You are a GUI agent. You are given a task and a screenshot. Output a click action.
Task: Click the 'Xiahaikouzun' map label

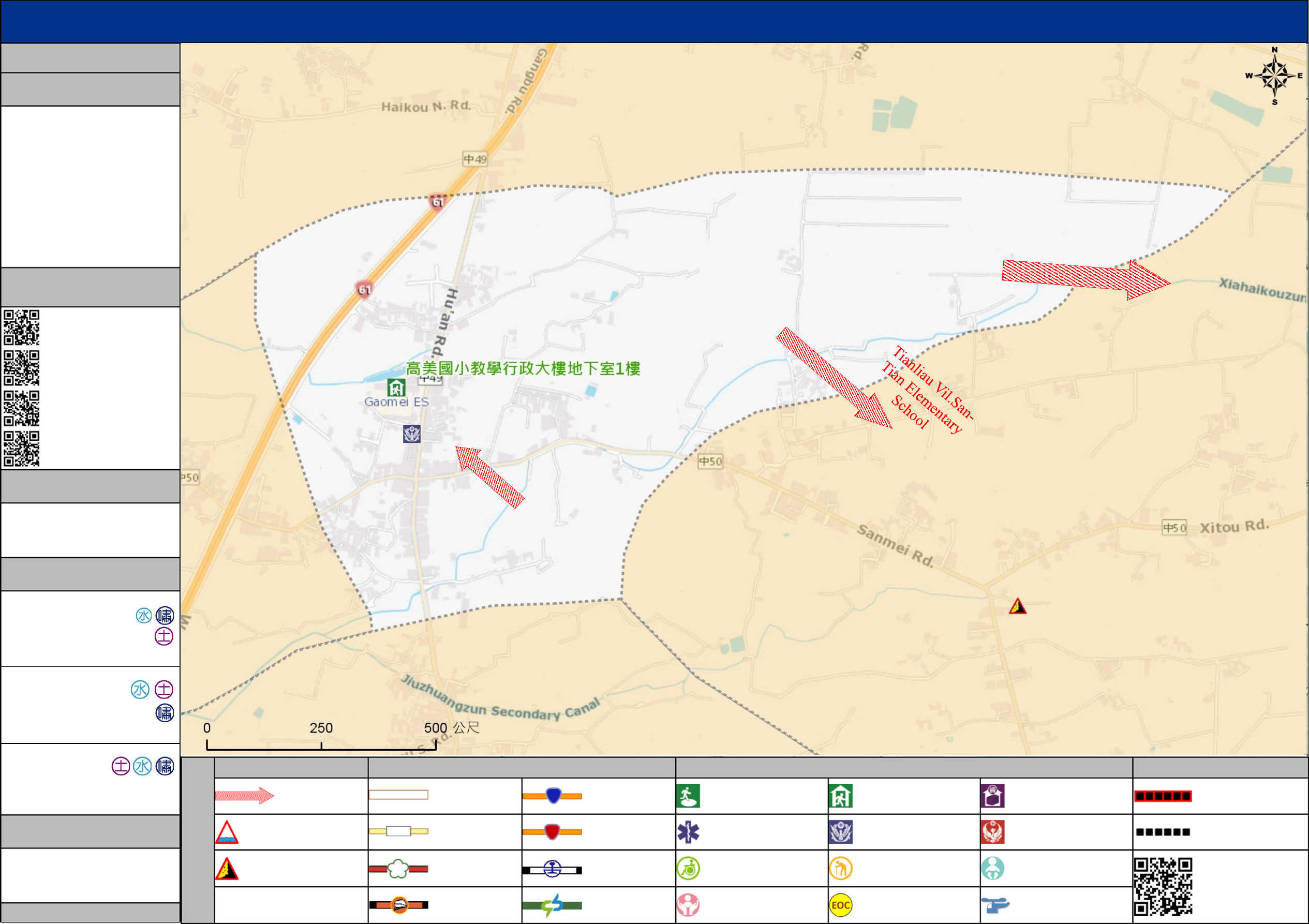click(x=1262, y=290)
